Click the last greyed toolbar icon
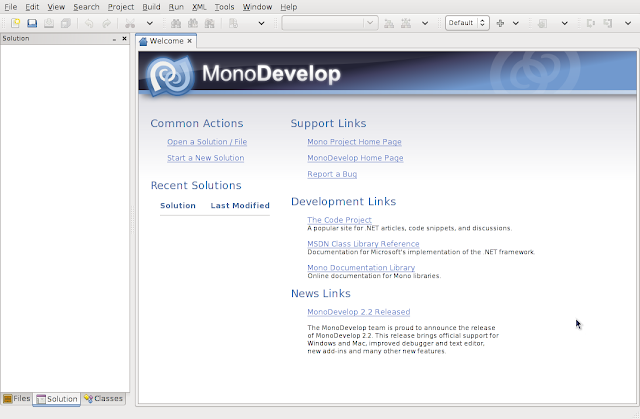Screen dimensions: 640x419 pos(608,23)
